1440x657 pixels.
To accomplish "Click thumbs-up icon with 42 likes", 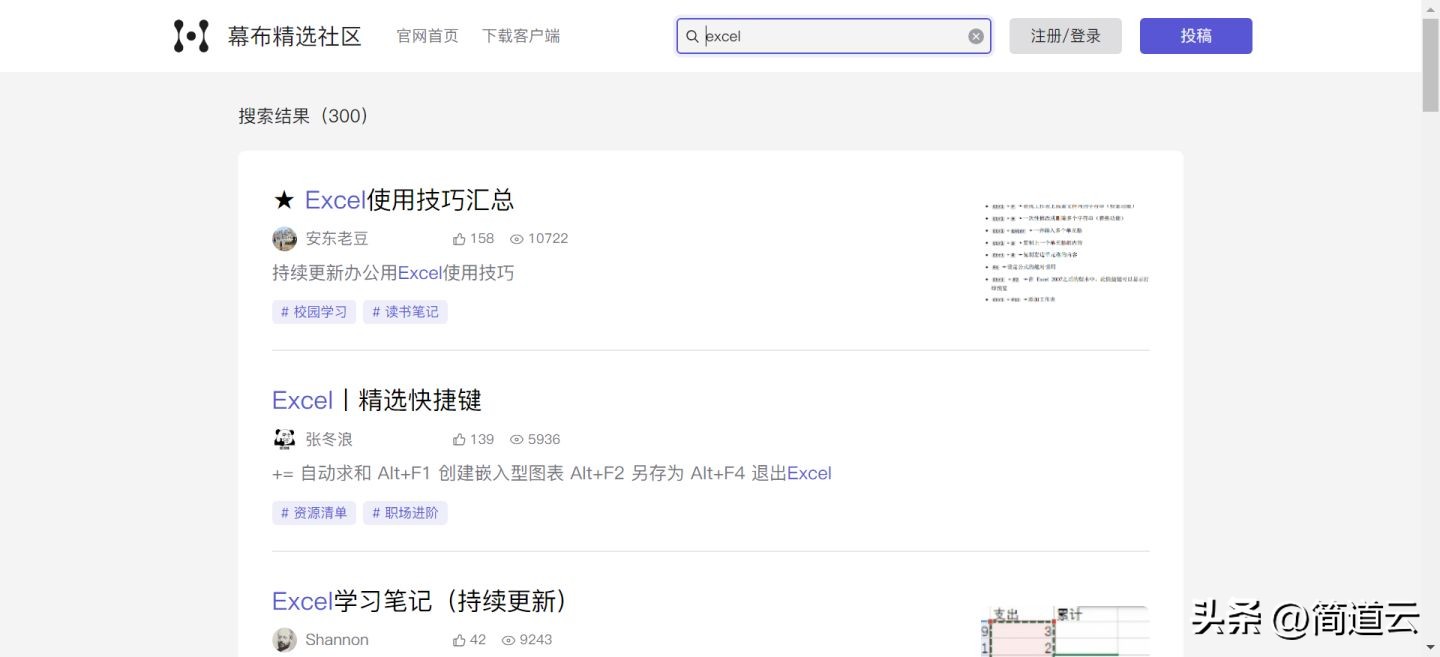I will 459,640.
